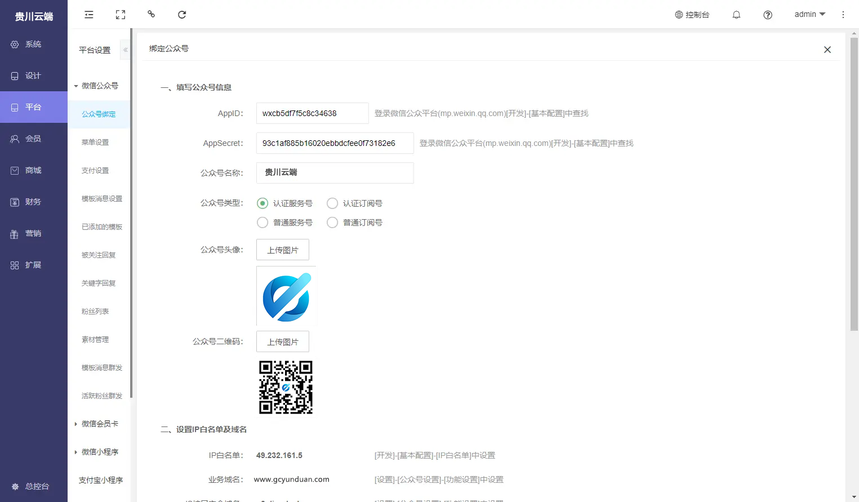The height and width of the screenshot is (502, 859).
Task: Select 认证服务号 radio button
Action: 262,203
